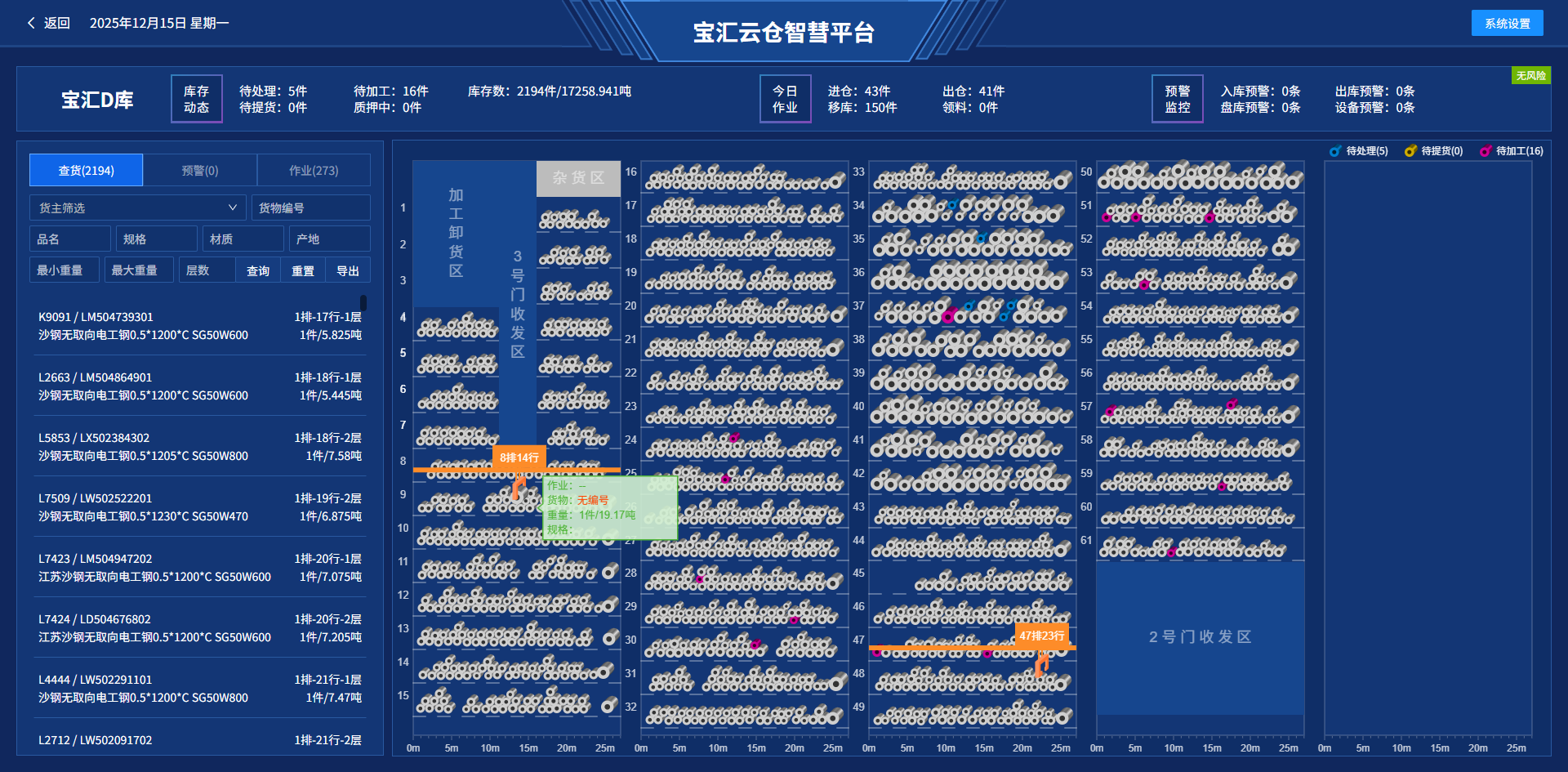Click the back arrow icon
Viewport: 1568px width, 772px height.
[31, 23]
